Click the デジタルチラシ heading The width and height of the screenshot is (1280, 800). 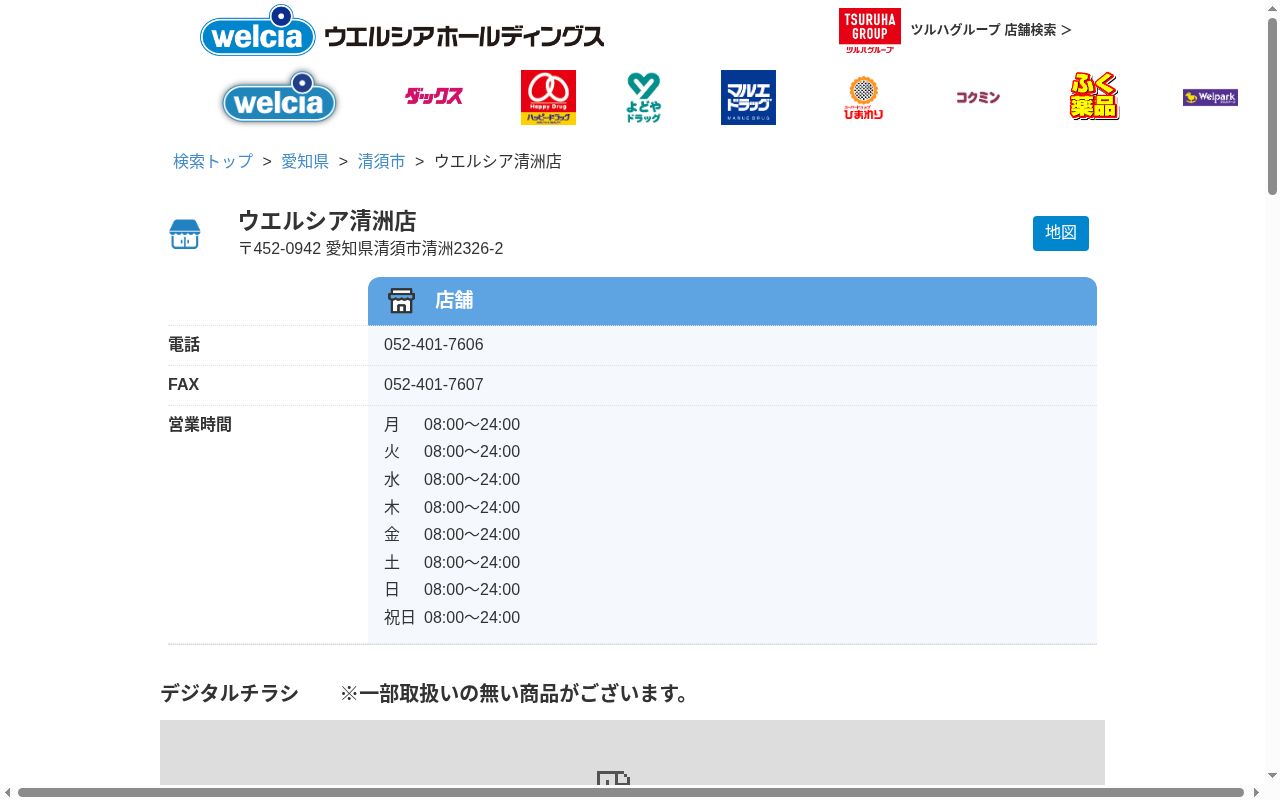pos(230,693)
